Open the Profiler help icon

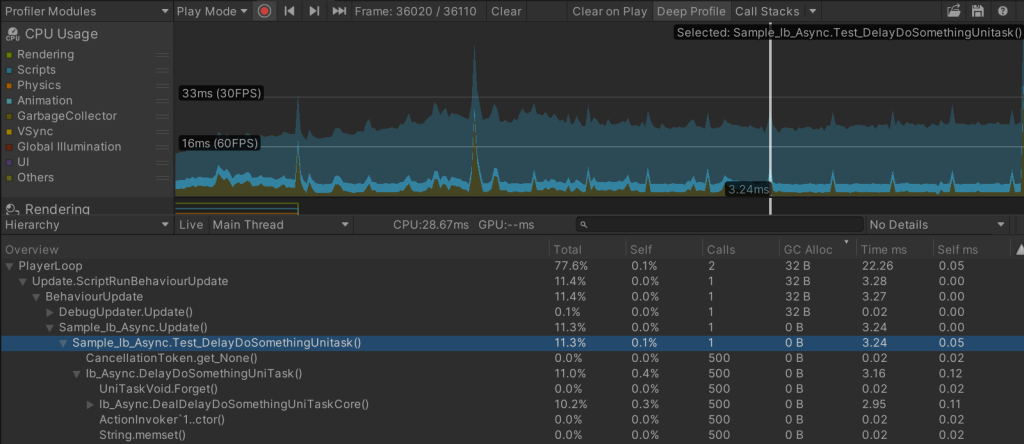[x=1002, y=11]
